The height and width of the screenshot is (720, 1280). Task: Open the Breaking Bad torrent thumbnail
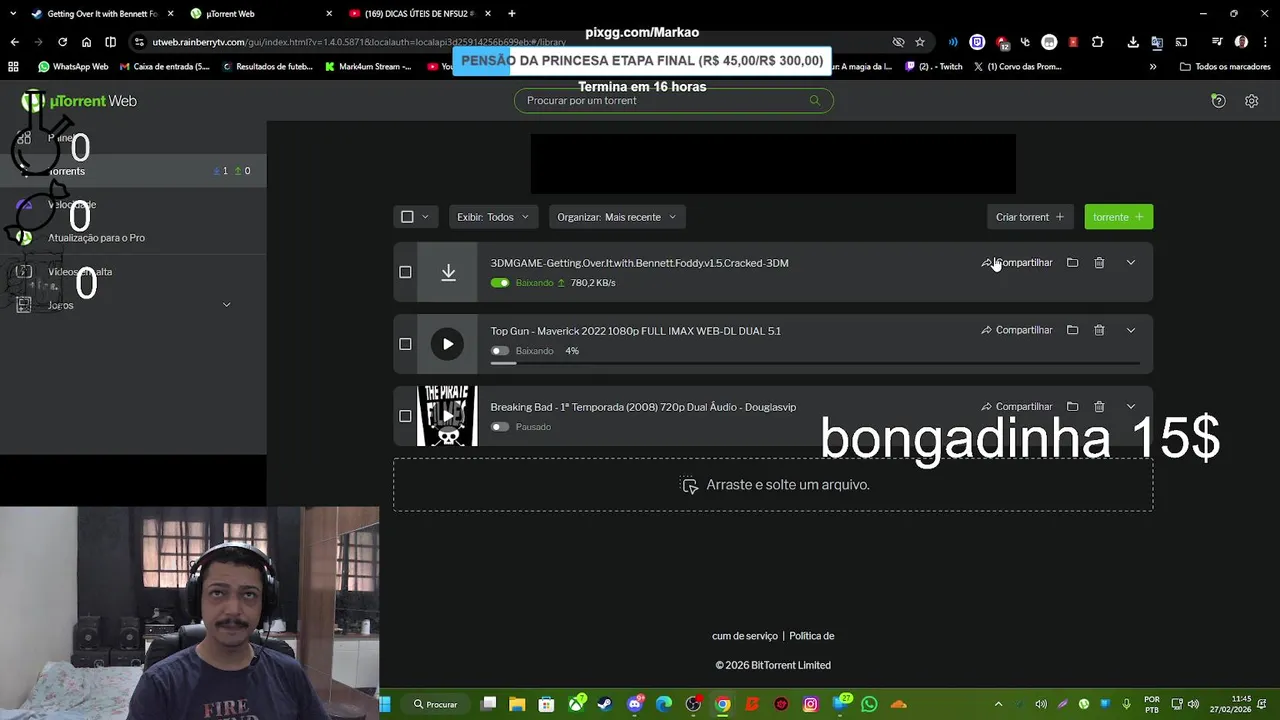(447, 416)
